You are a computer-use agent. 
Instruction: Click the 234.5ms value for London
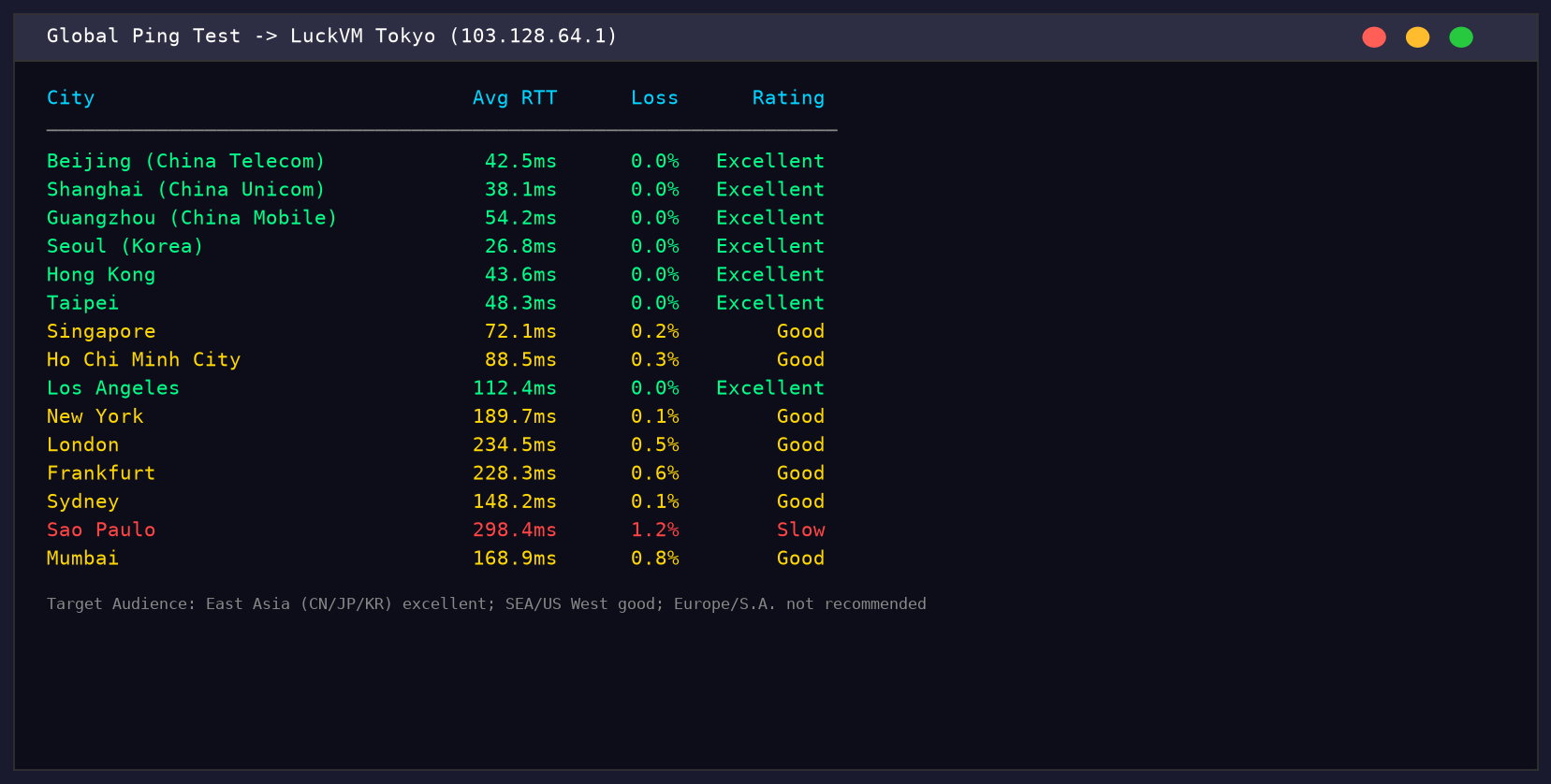[x=515, y=444]
